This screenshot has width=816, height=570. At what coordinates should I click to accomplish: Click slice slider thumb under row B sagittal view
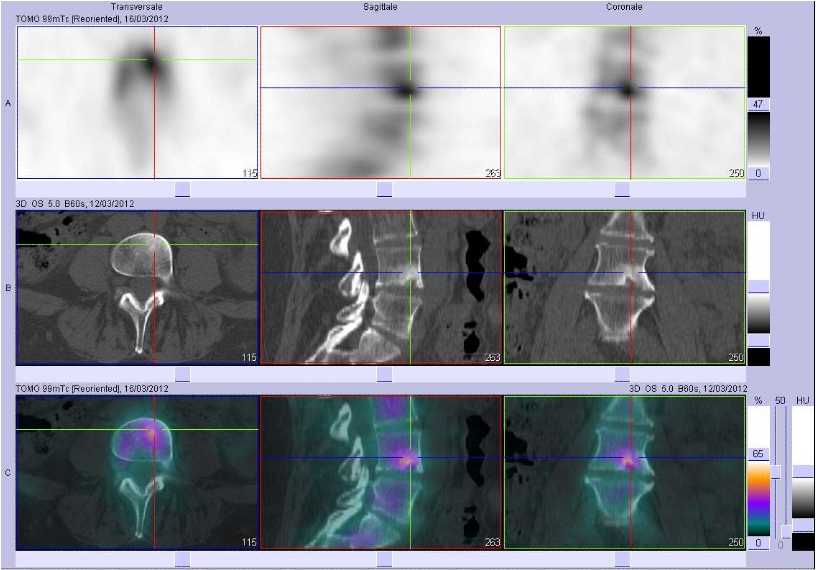tap(384, 375)
